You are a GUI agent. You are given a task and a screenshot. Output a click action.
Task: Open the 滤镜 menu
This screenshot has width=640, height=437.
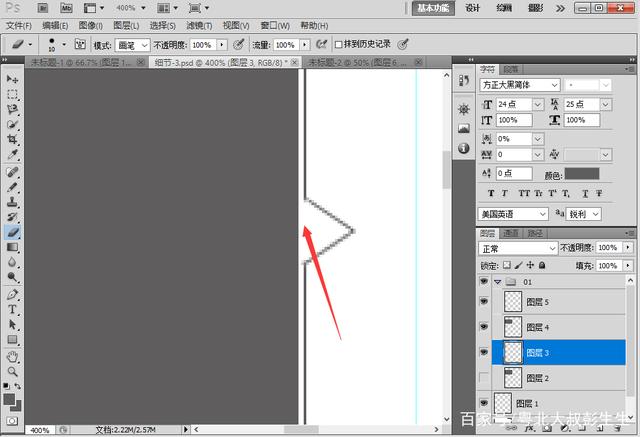(199, 26)
